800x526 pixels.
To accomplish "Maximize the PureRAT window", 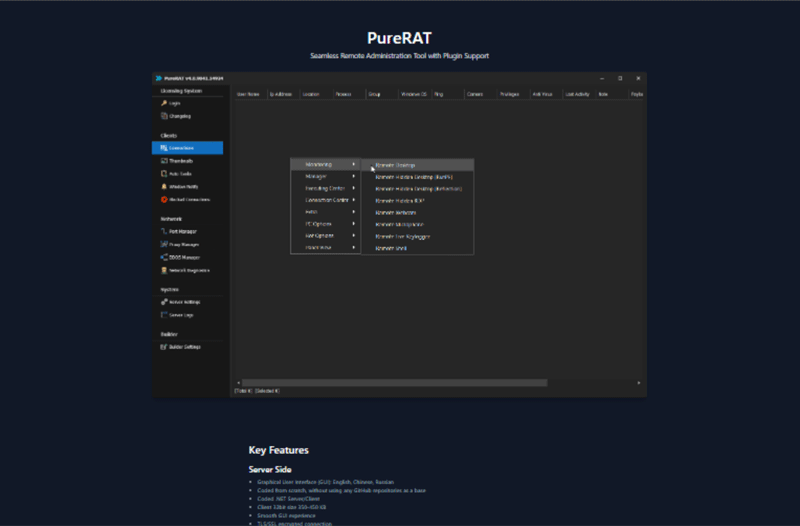I will pos(620,78).
